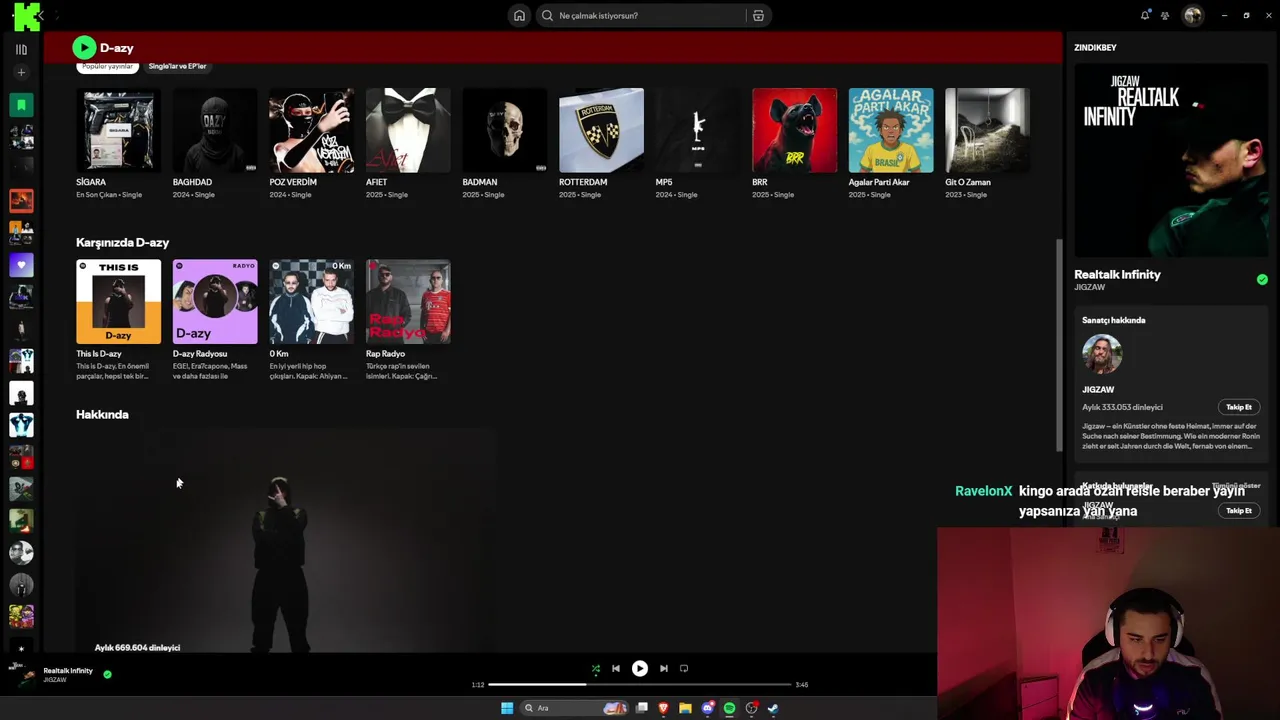Toggle repeat mode
The image size is (1280, 720).
tap(684, 669)
